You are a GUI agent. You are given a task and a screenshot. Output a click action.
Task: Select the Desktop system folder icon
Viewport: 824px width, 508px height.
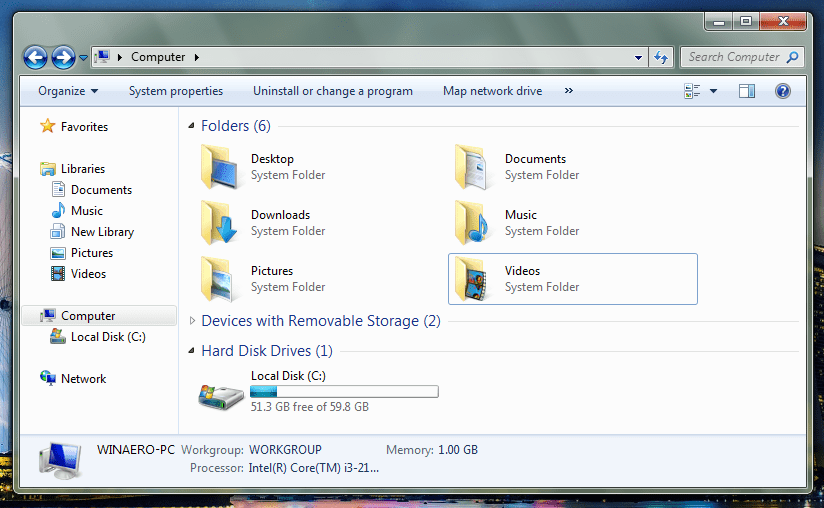(221, 167)
